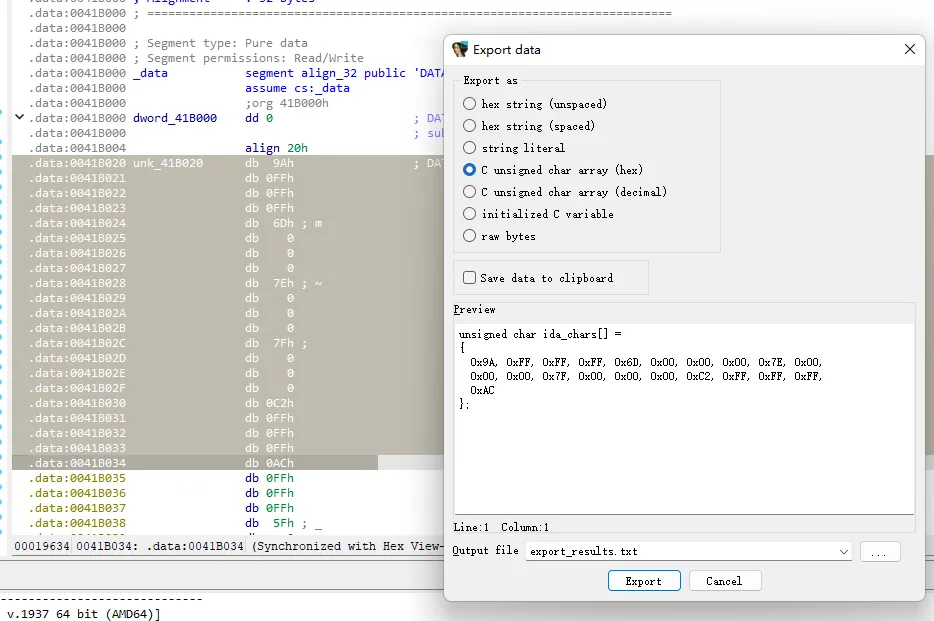Choose hex string (spaced) export format
934x621 pixels.
(470, 126)
